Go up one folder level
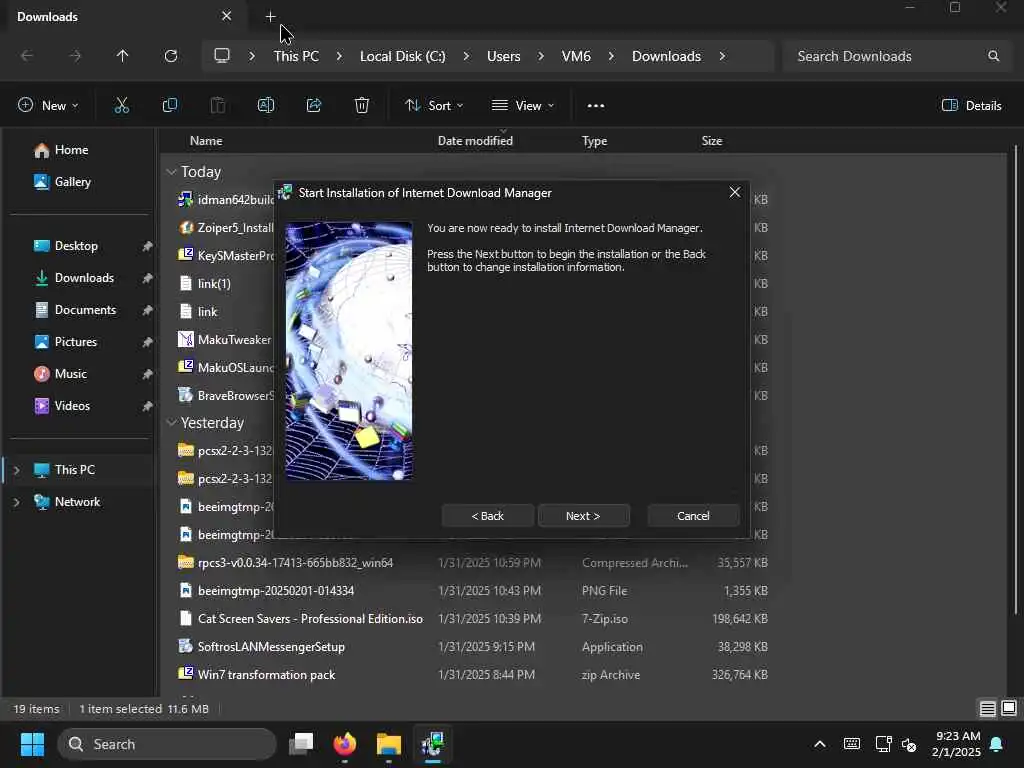The image size is (1024, 768). click(x=122, y=56)
